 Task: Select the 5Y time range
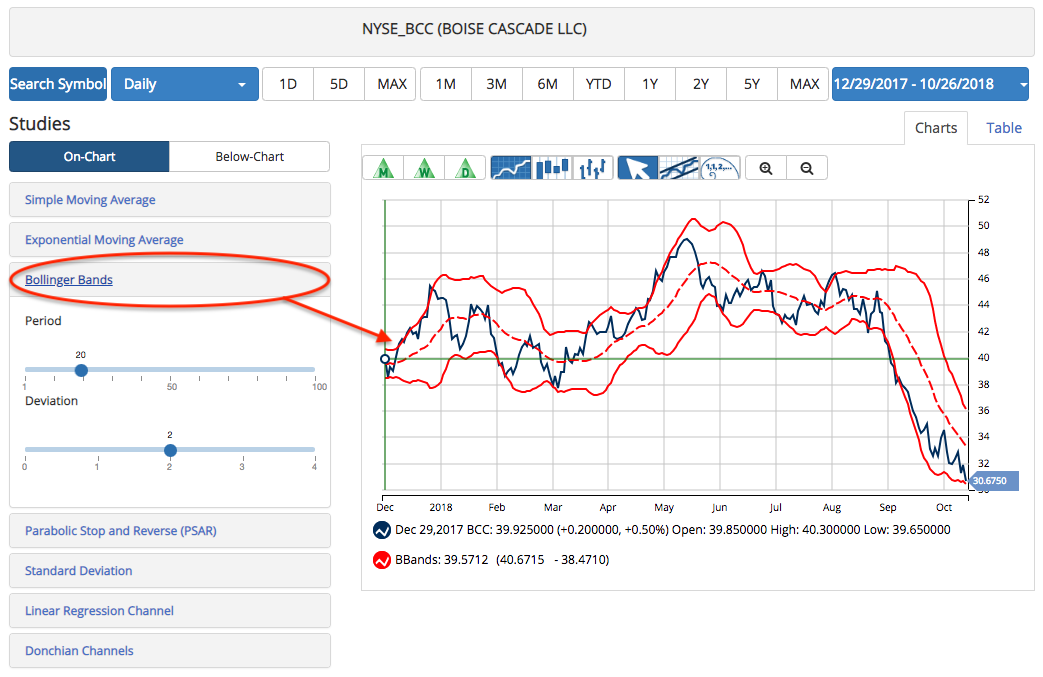752,84
